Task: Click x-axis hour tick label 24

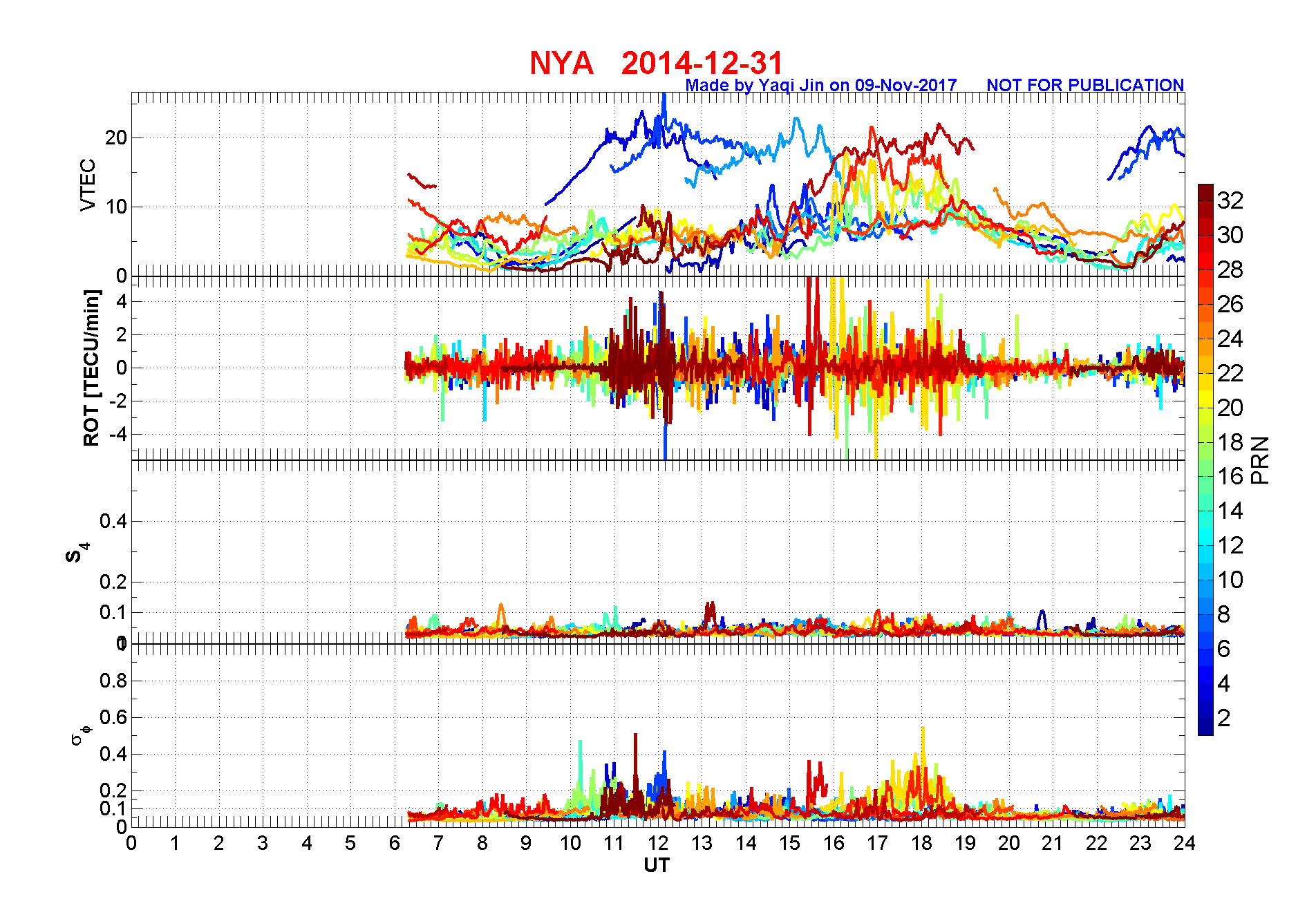Action: coord(1185,843)
